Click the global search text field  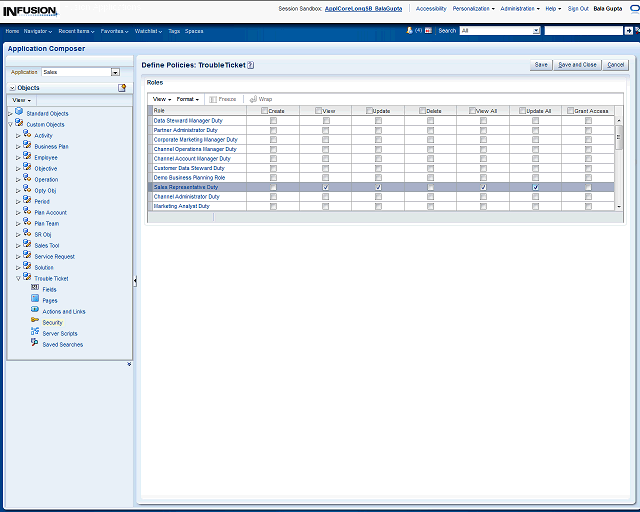(583, 31)
